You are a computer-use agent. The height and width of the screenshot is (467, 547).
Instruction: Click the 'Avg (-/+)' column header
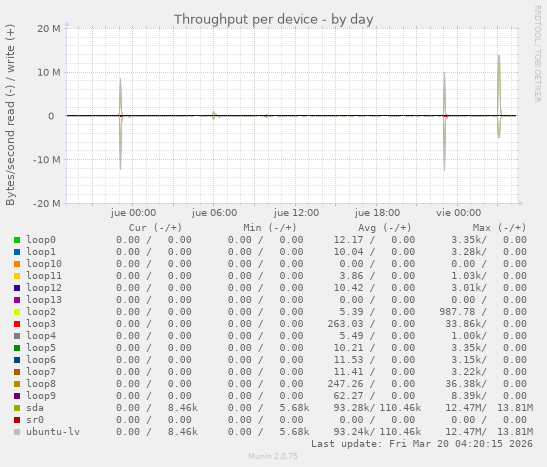tap(384, 228)
